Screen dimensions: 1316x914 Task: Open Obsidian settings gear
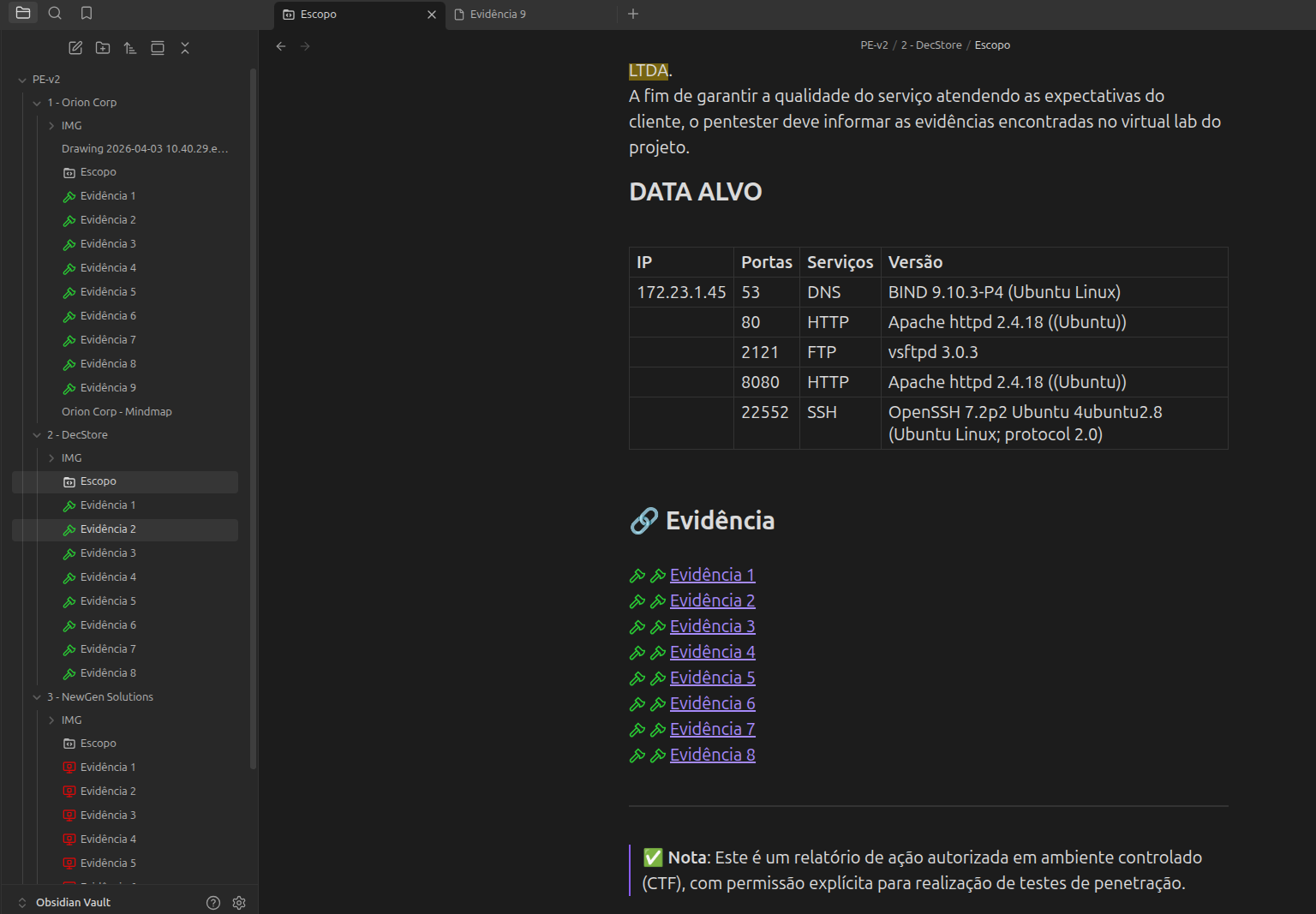click(239, 903)
